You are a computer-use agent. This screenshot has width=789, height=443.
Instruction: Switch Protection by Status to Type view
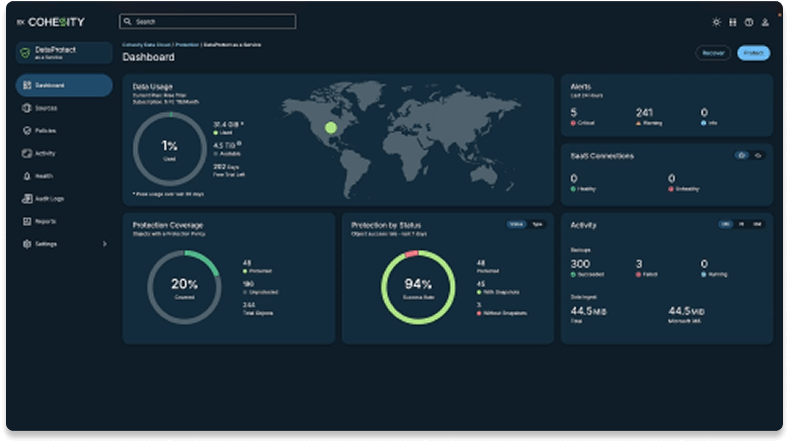[x=538, y=225]
